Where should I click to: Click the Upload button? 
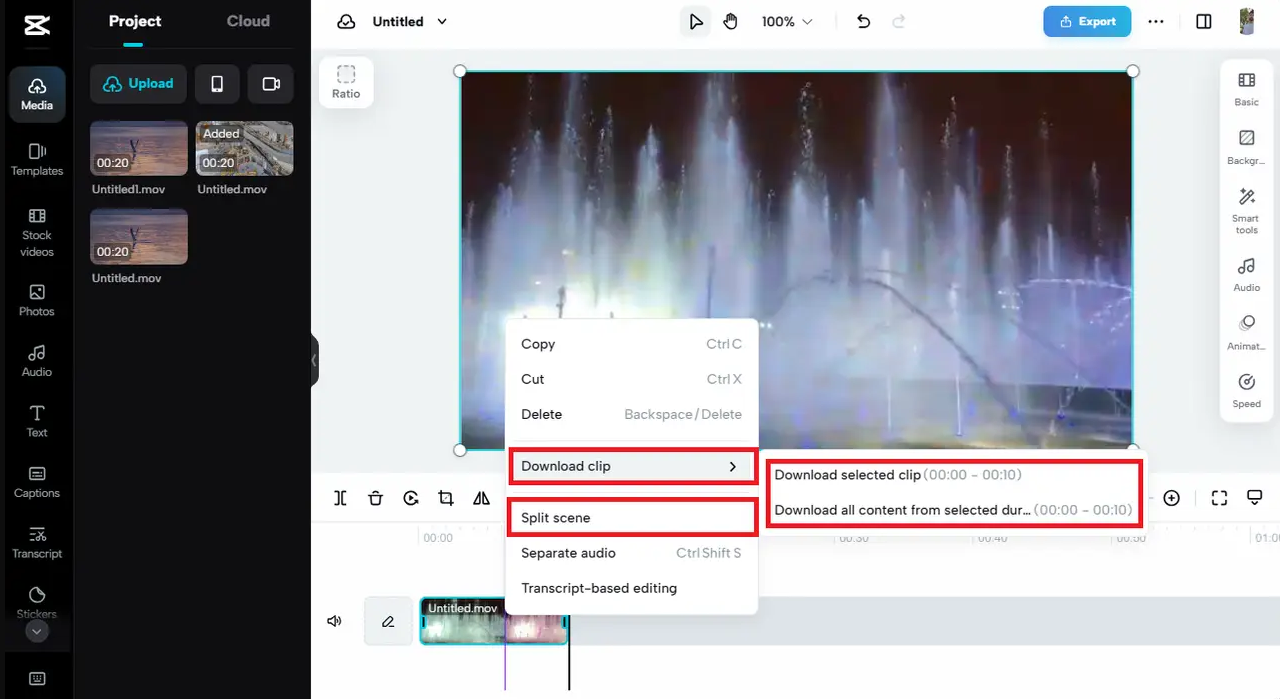coord(138,84)
